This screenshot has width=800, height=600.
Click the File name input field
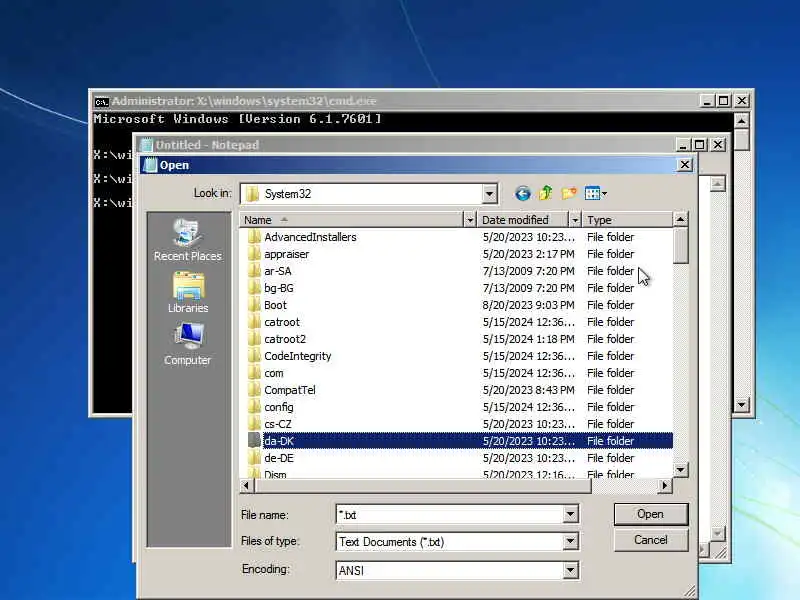(449, 514)
